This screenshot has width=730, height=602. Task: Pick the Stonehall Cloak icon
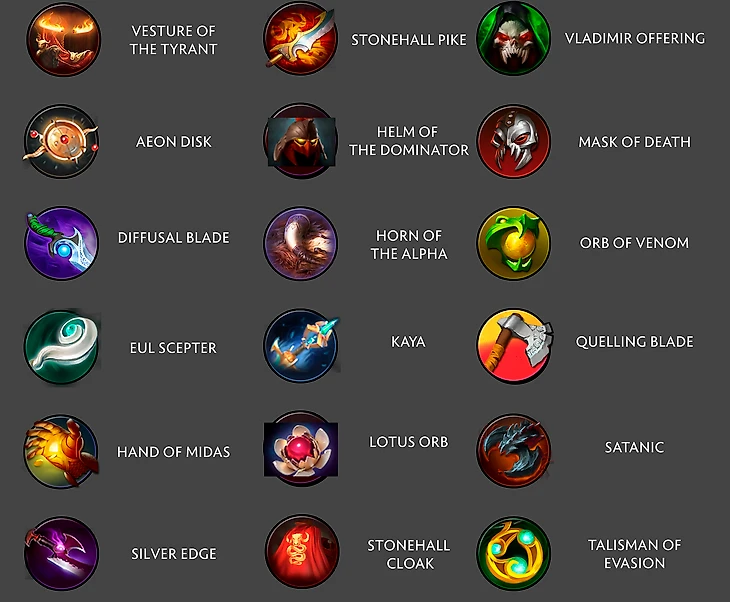click(x=302, y=552)
